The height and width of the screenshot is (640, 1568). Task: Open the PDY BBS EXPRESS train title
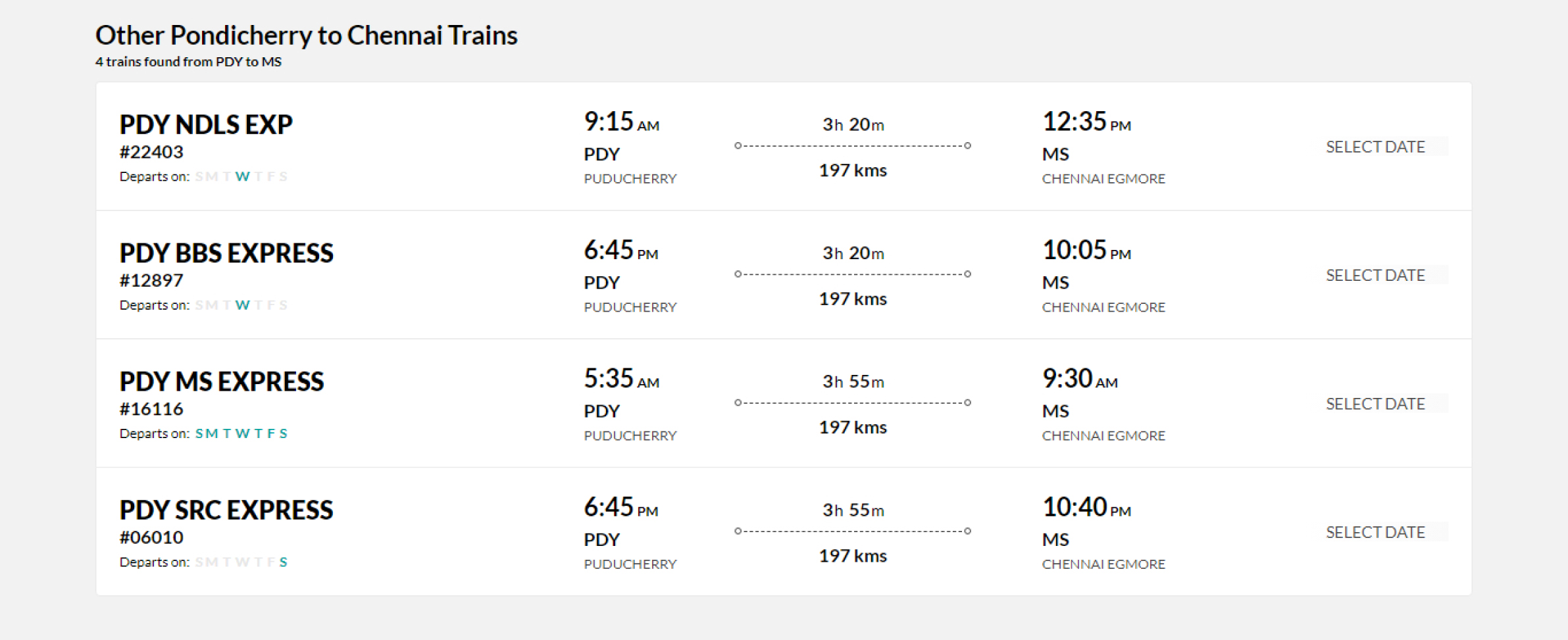(x=226, y=253)
